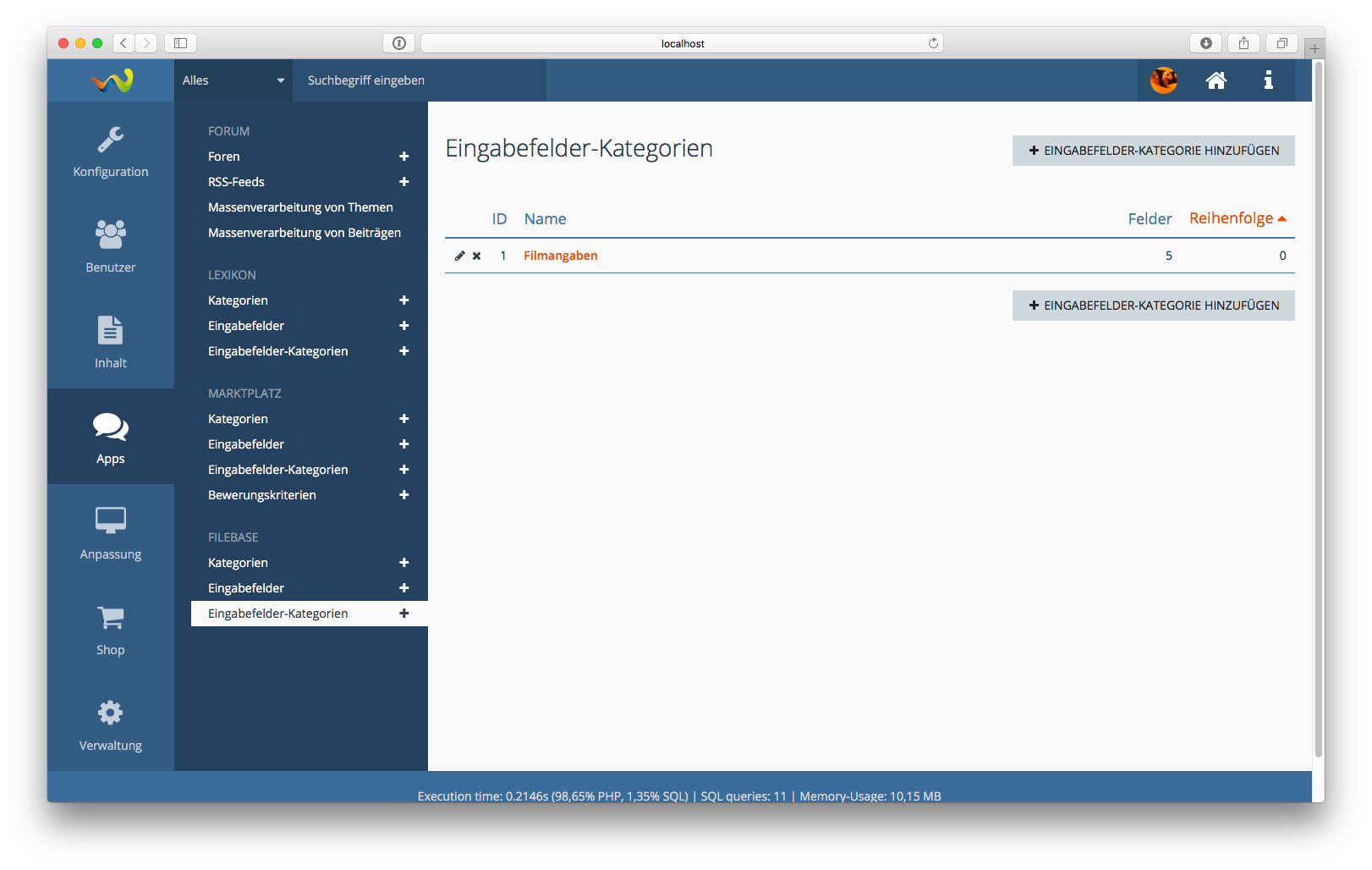Add new Bewertungskriterien via plus icon

tap(404, 495)
